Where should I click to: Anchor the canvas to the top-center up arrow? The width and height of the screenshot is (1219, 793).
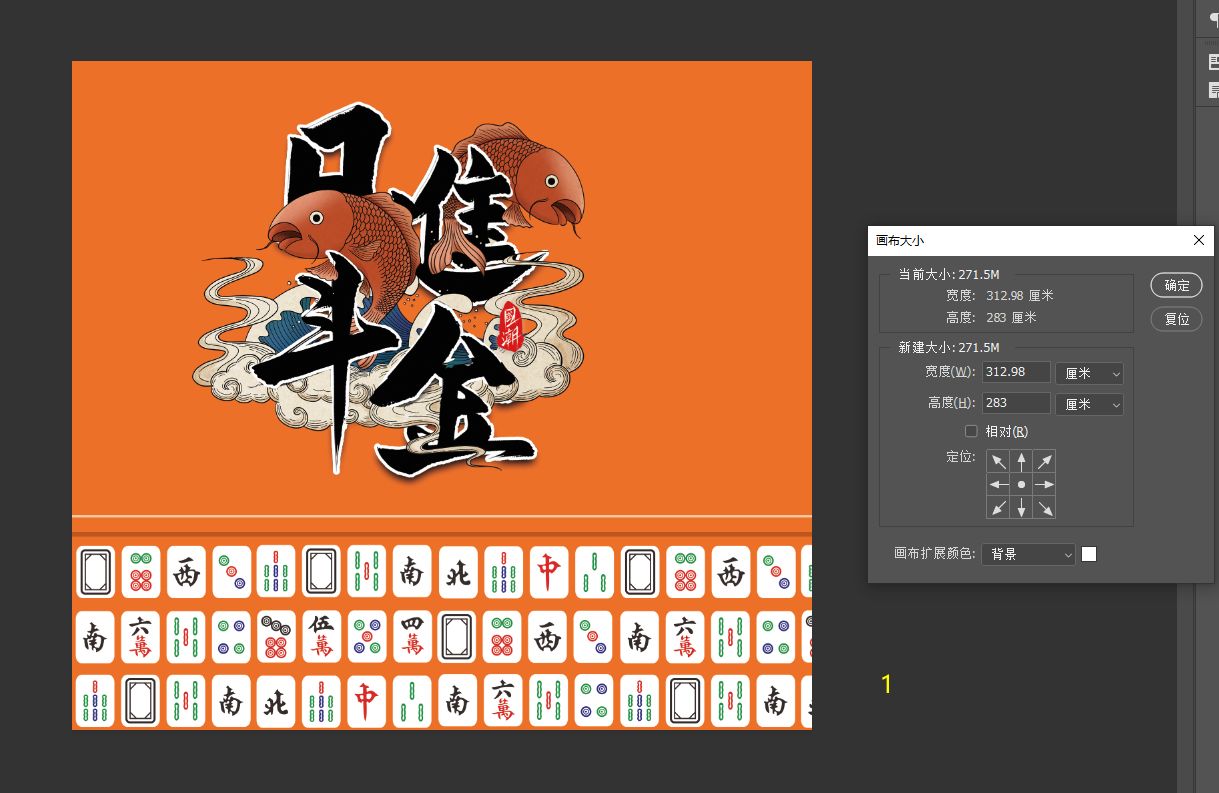1021,461
